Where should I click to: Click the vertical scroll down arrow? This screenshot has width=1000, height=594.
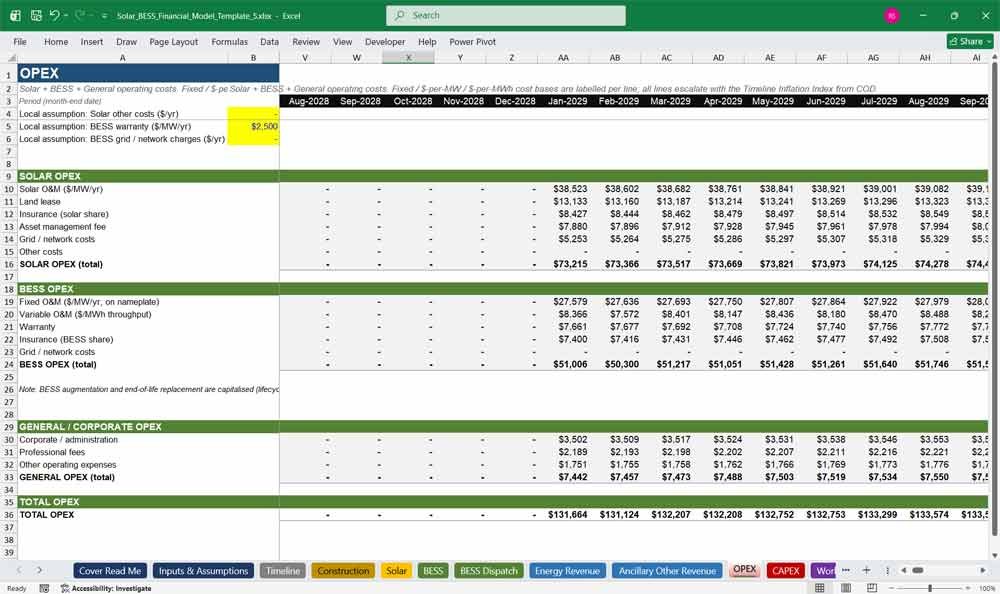click(x=994, y=556)
